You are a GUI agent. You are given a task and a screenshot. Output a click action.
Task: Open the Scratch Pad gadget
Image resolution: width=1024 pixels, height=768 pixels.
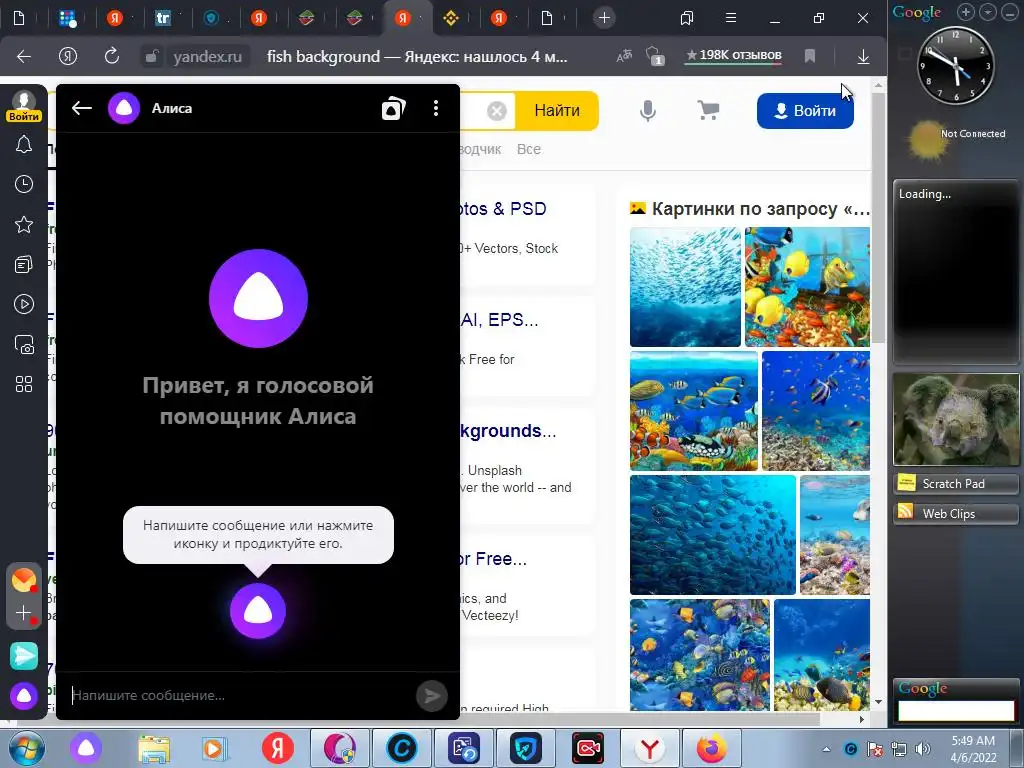955,484
